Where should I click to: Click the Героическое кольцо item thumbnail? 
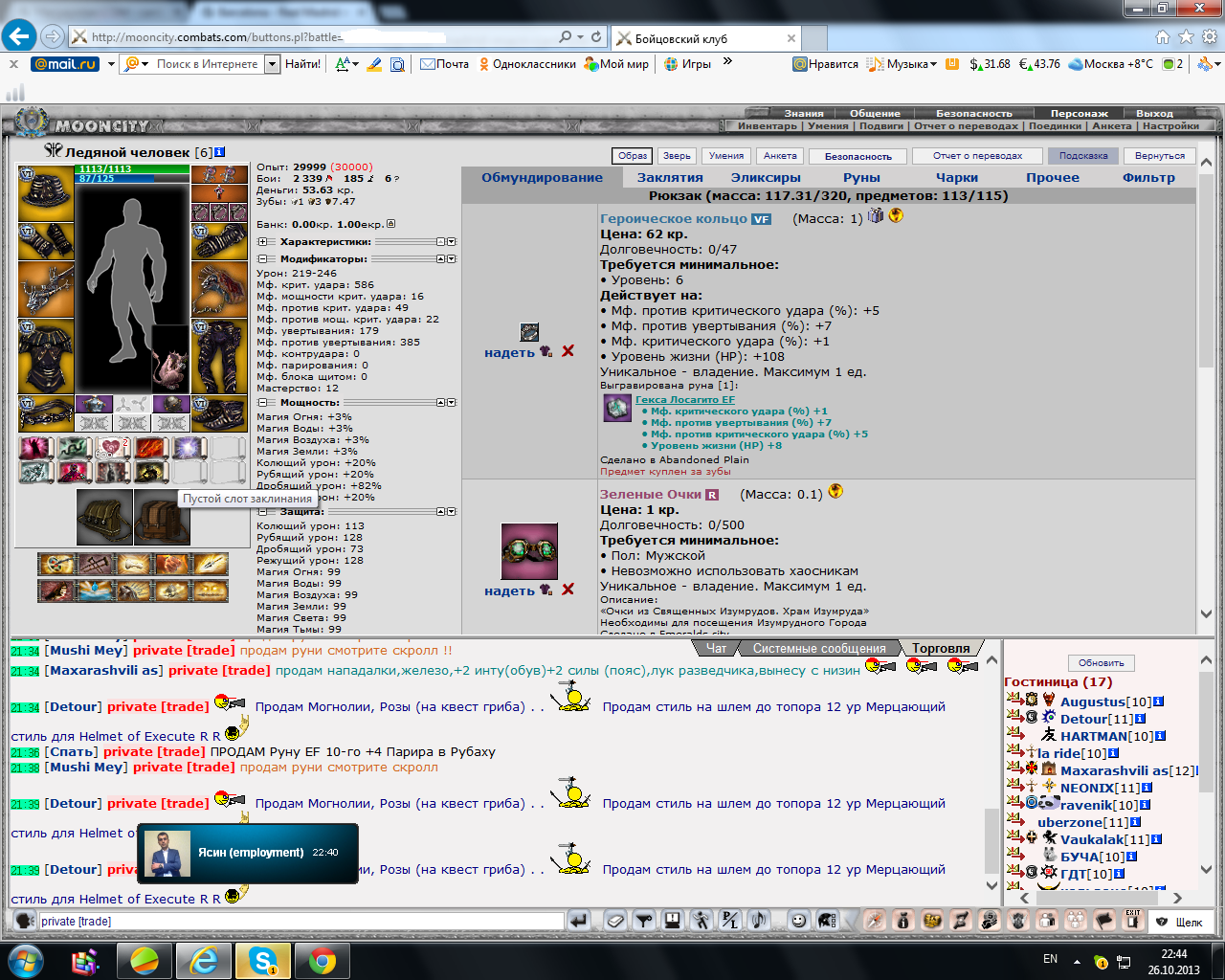[x=529, y=332]
